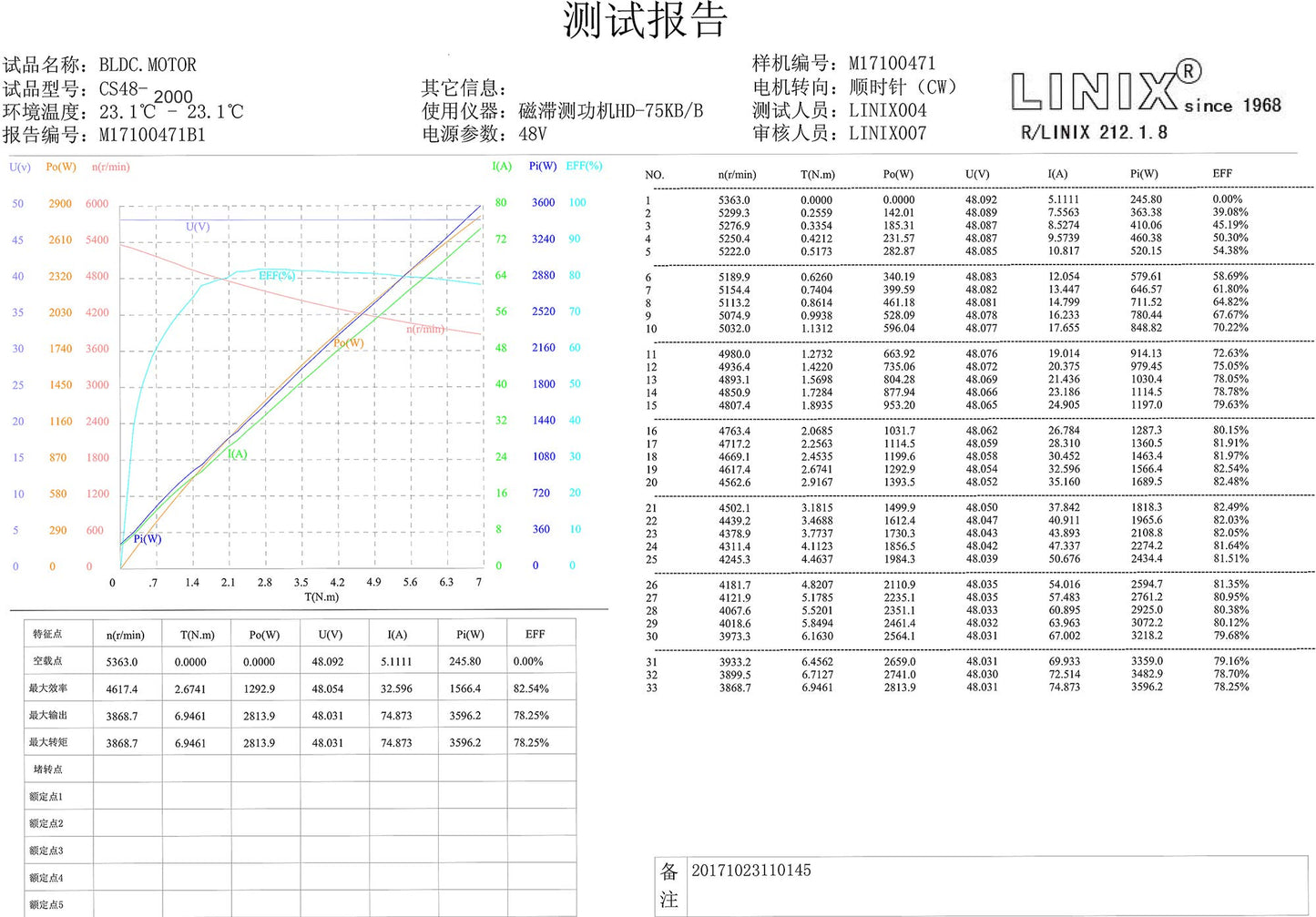Select the registered trademark symbol beside LINIX
This screenshot has width=1316, height=917.
[x=1188, y=72]
